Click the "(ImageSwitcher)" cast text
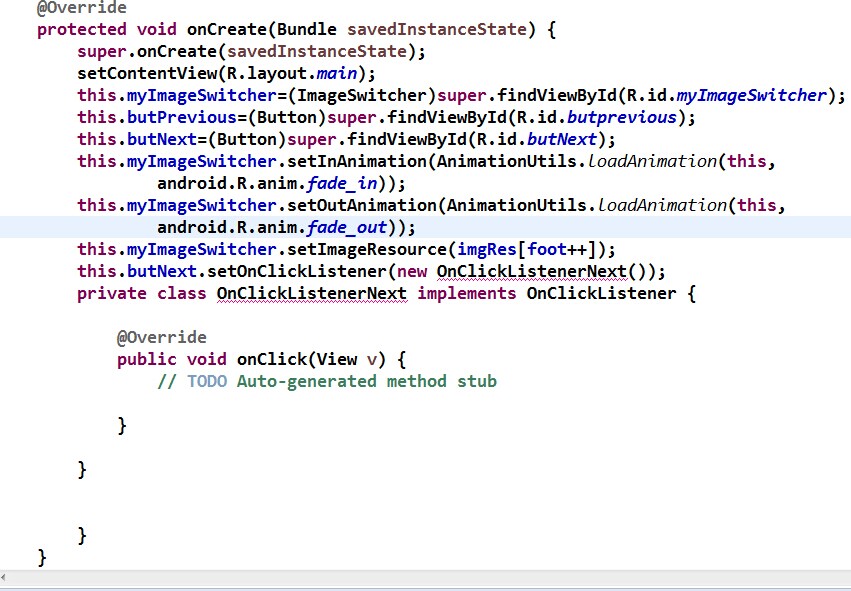 coord(362,96)
